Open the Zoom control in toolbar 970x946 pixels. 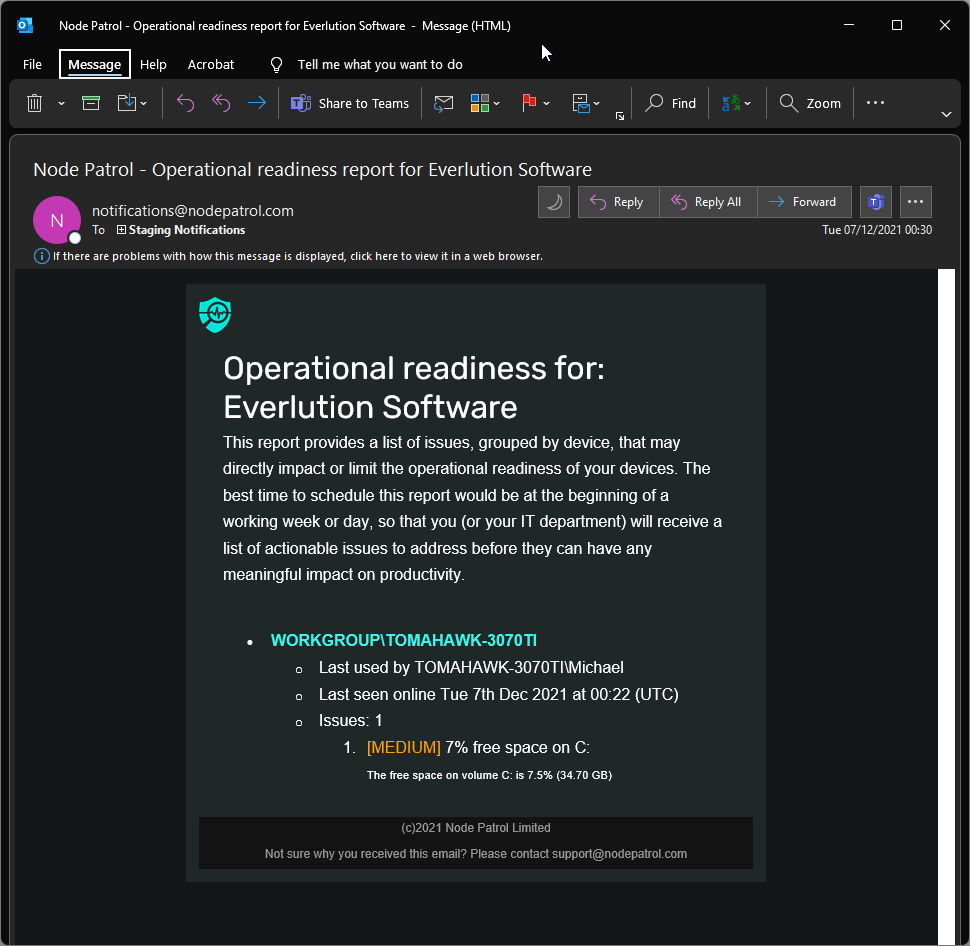811,103
